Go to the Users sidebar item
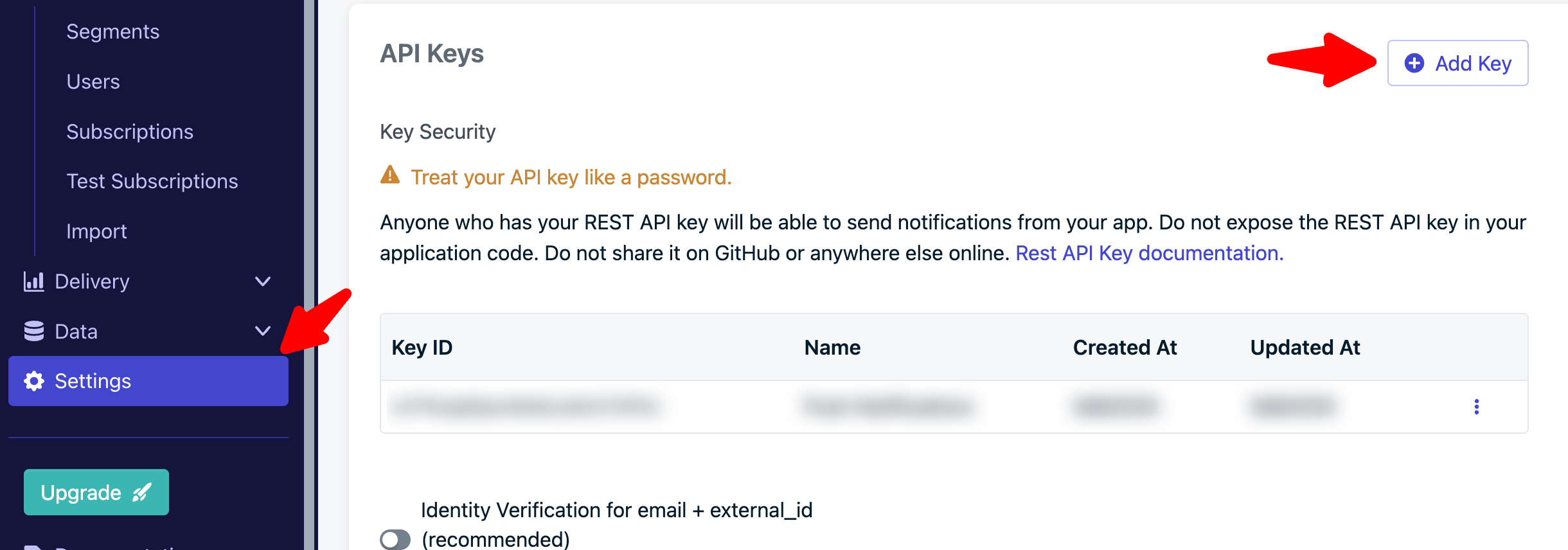 point(93,82)
